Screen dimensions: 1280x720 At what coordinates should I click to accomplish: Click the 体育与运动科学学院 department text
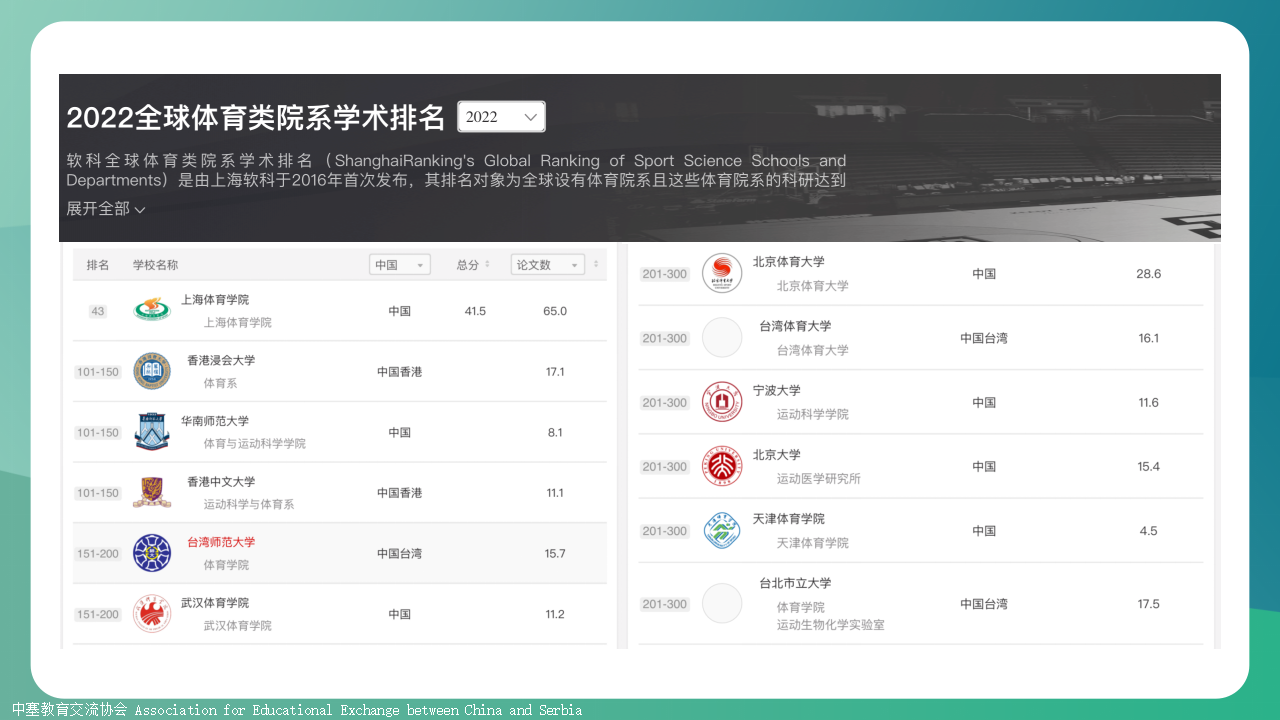point(255,443)
